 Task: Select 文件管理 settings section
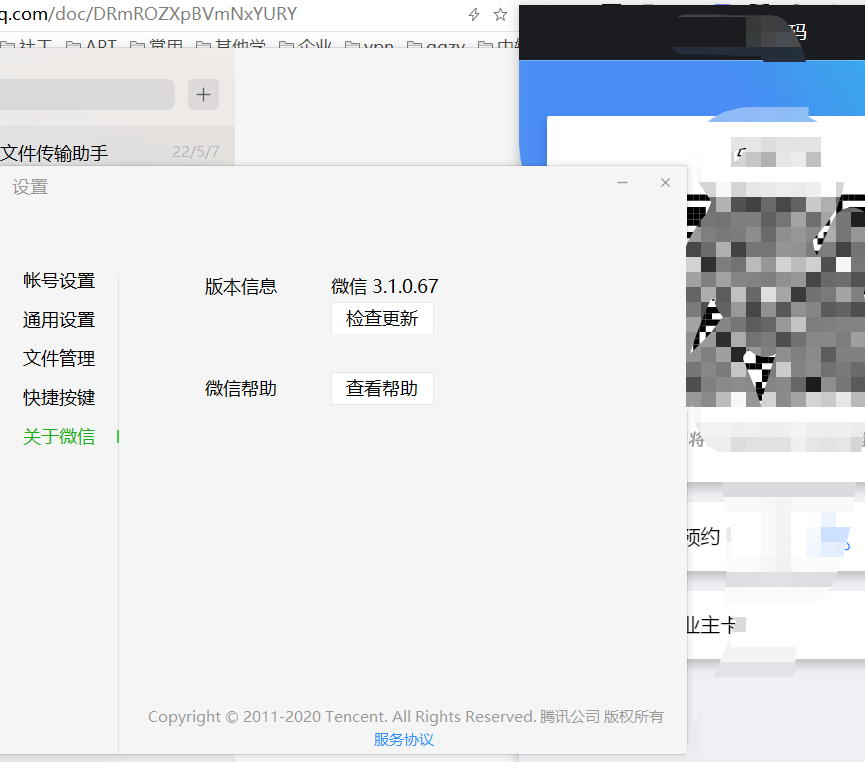point(59,358)
